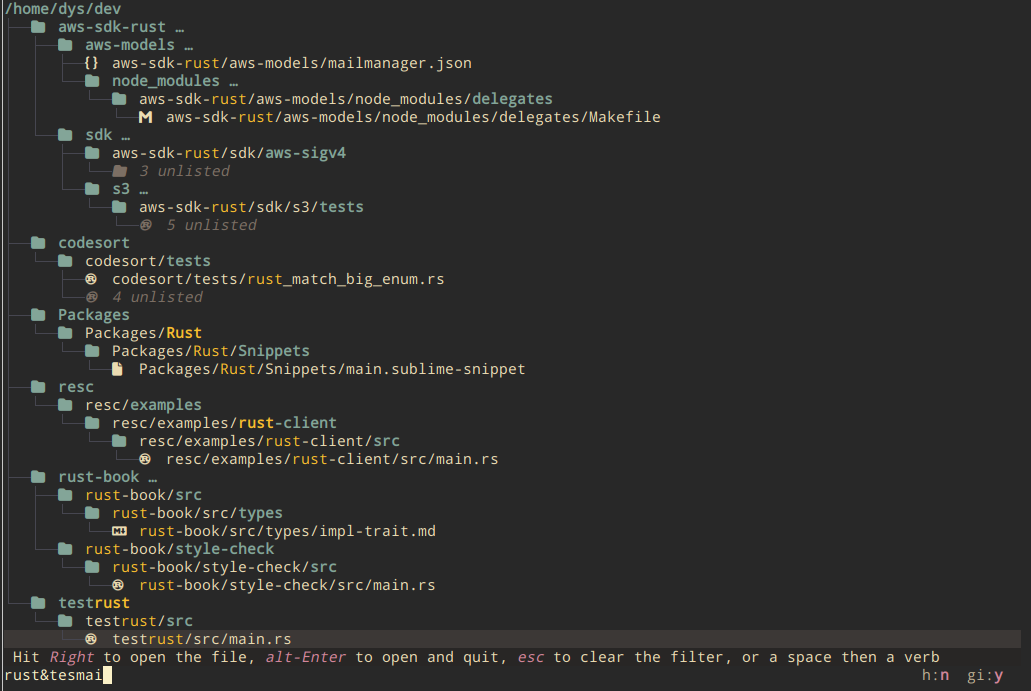The width and height of the screenshot is (1031, 691).
Task: Click the folder icon beside Packages/Rust/Snippets
Action: (92, 351)
